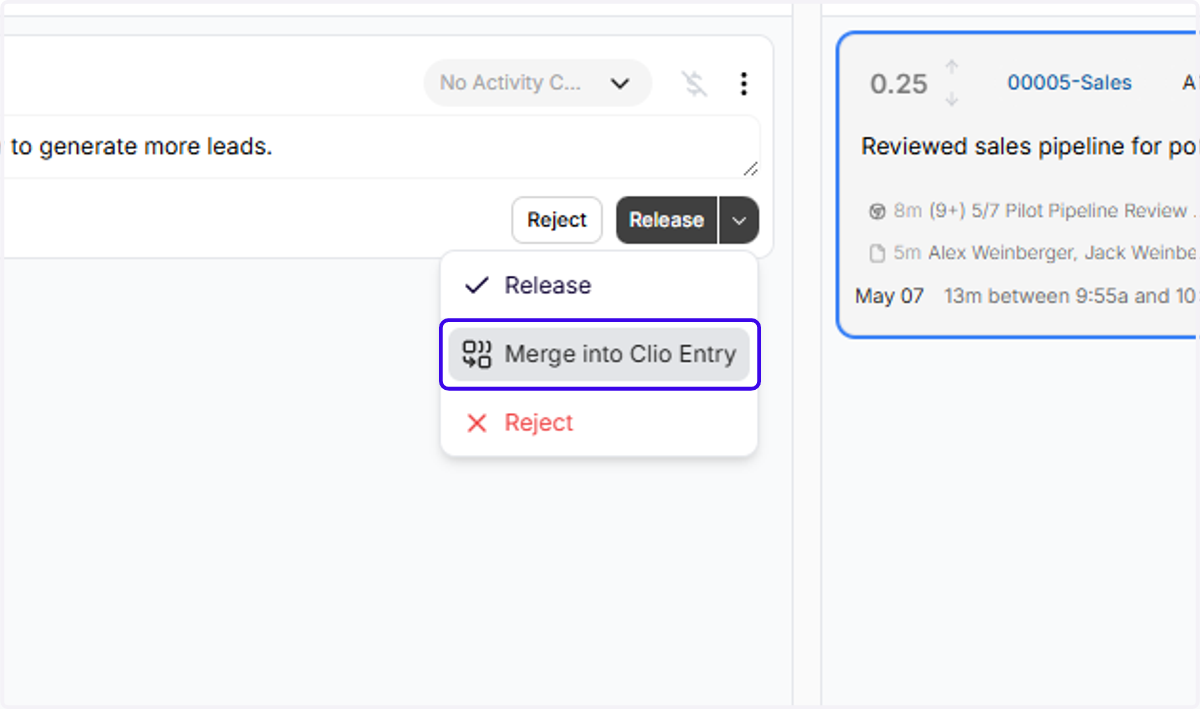Viewport: 1200px width, 709px height.
Task: Click the red X icon beside Reject
Action: 477,423
